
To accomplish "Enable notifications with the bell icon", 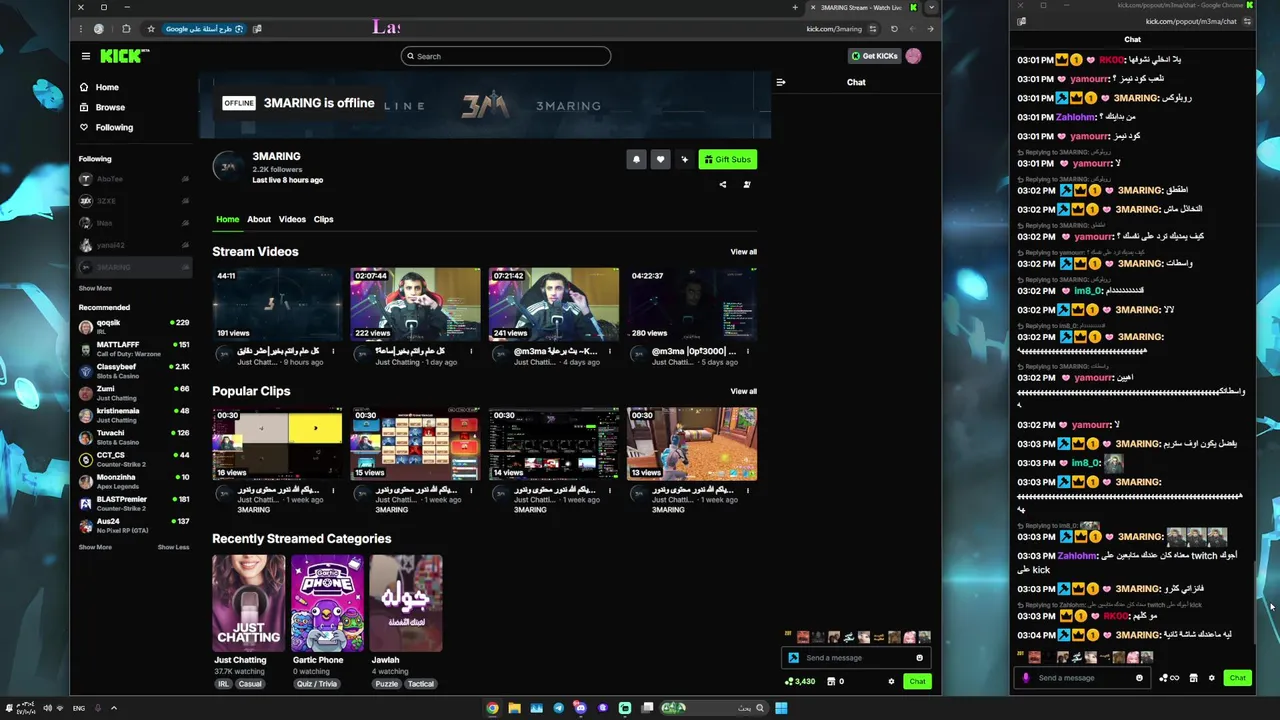I will (x=636, y=159).
